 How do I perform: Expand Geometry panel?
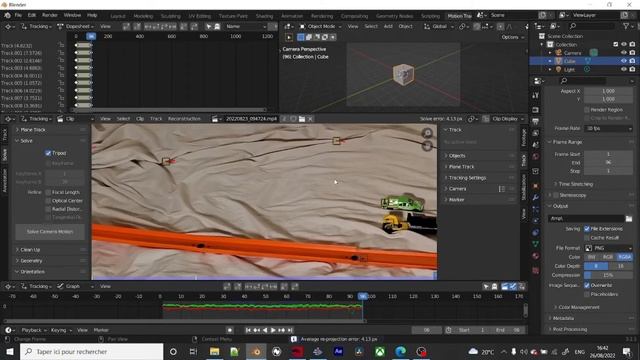(x=31, y=260)
